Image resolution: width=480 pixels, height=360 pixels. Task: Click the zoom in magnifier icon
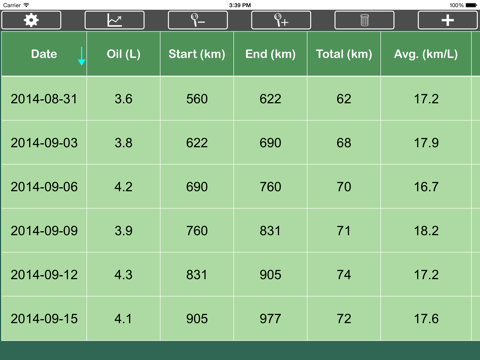click(281, 20)
